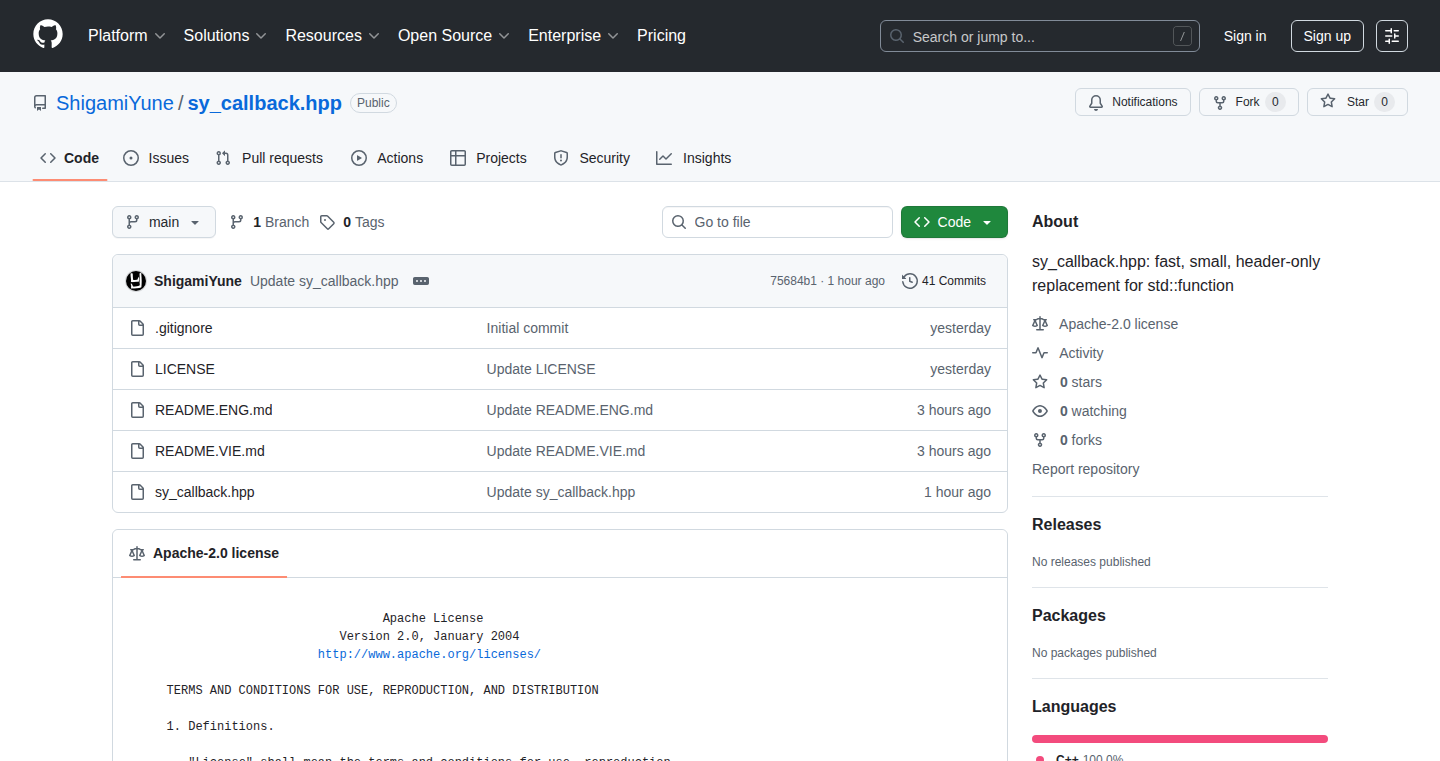The image size is (1440, 761).
Task: Expand the Platform menu
Action: click(x=126, y=35)
